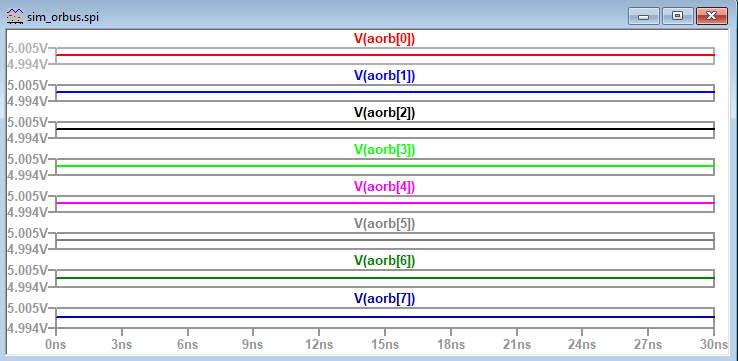Click the 4.994V axis of aorb[7]
Screen dimensions: 738x361
click(27, 328)
